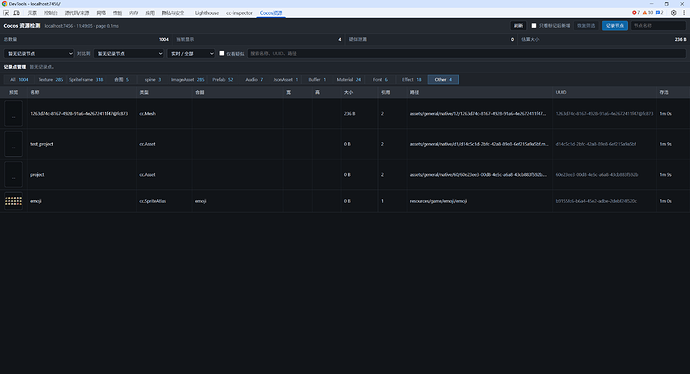Image resolution: width=690 pixels, height=374 pixels.
Task: Select the Buffer 1 filter
Action: click(317, 80)
